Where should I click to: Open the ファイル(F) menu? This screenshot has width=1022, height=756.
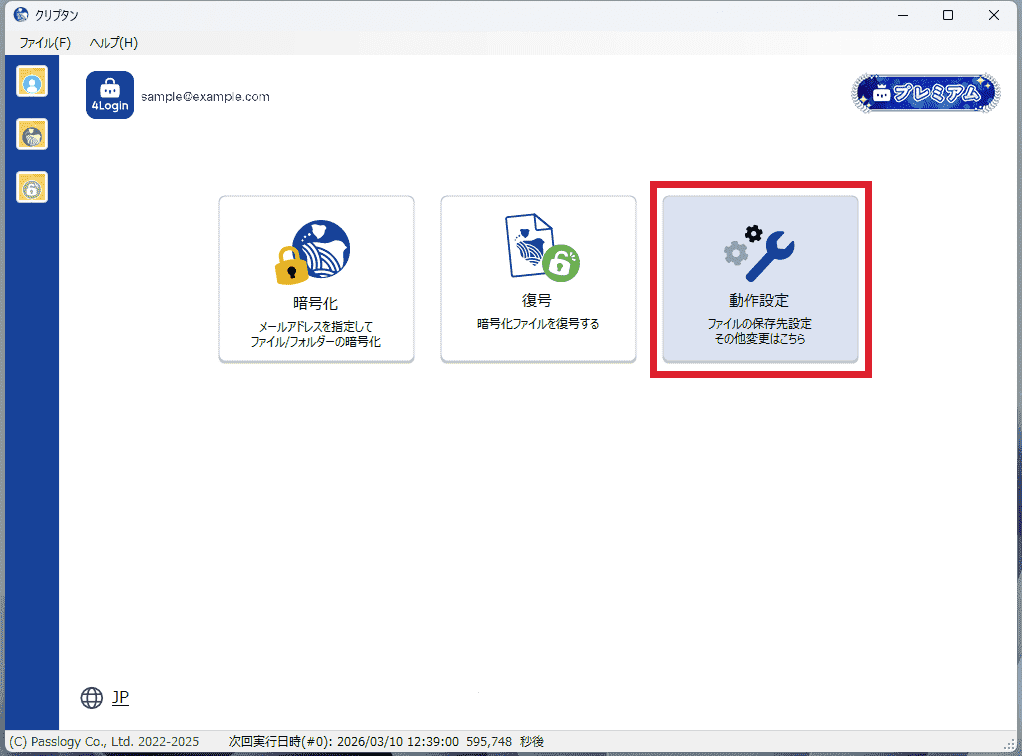point(45,43)
